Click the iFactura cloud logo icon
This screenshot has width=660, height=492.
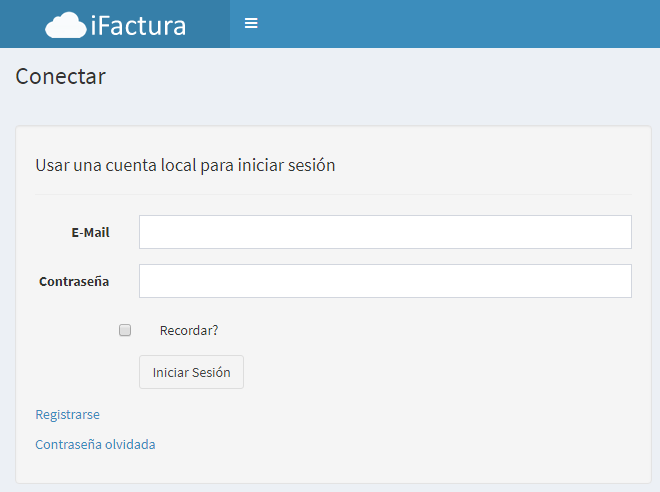(x=66, y=25)
